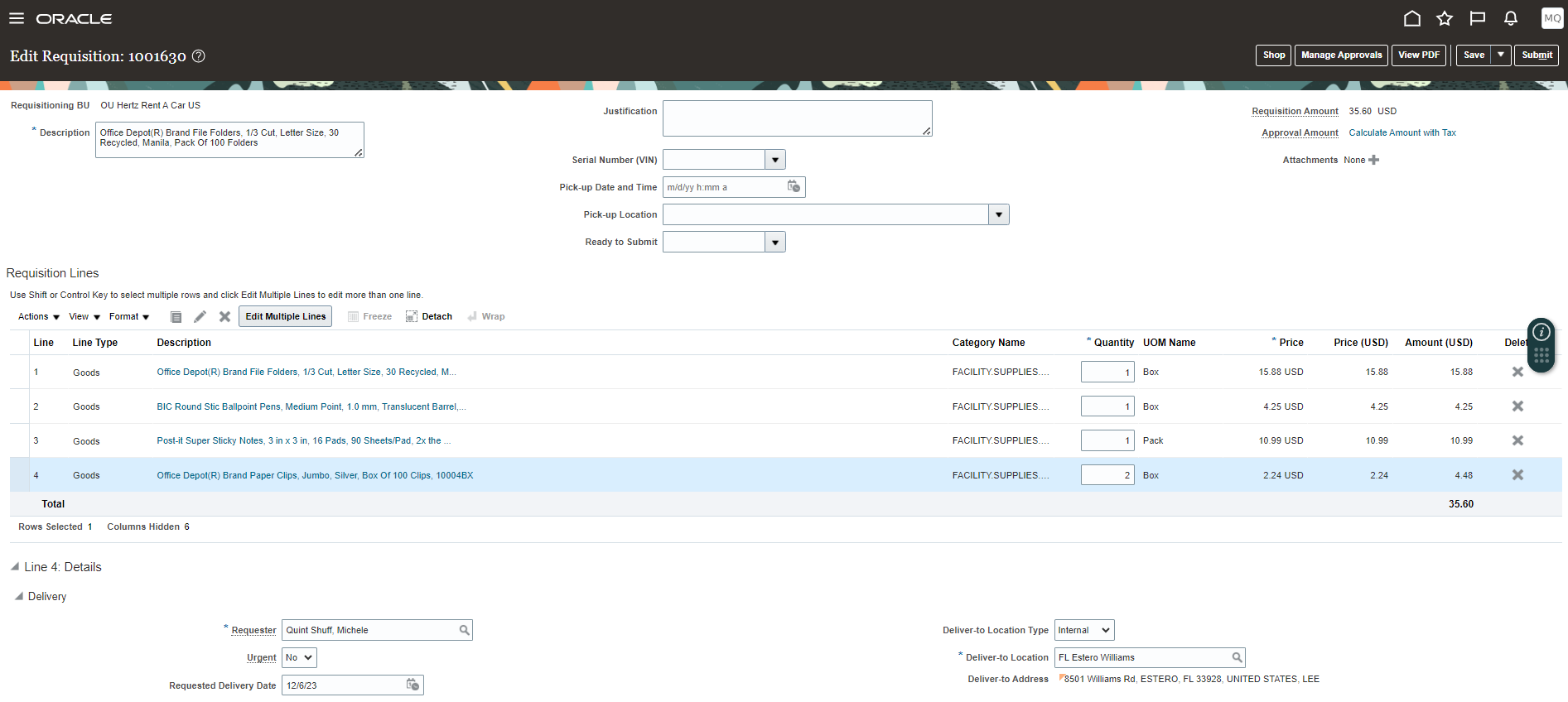Collapse the Delivery section
This screenshot has width=1568, height=702.
(x=19, y=596)
